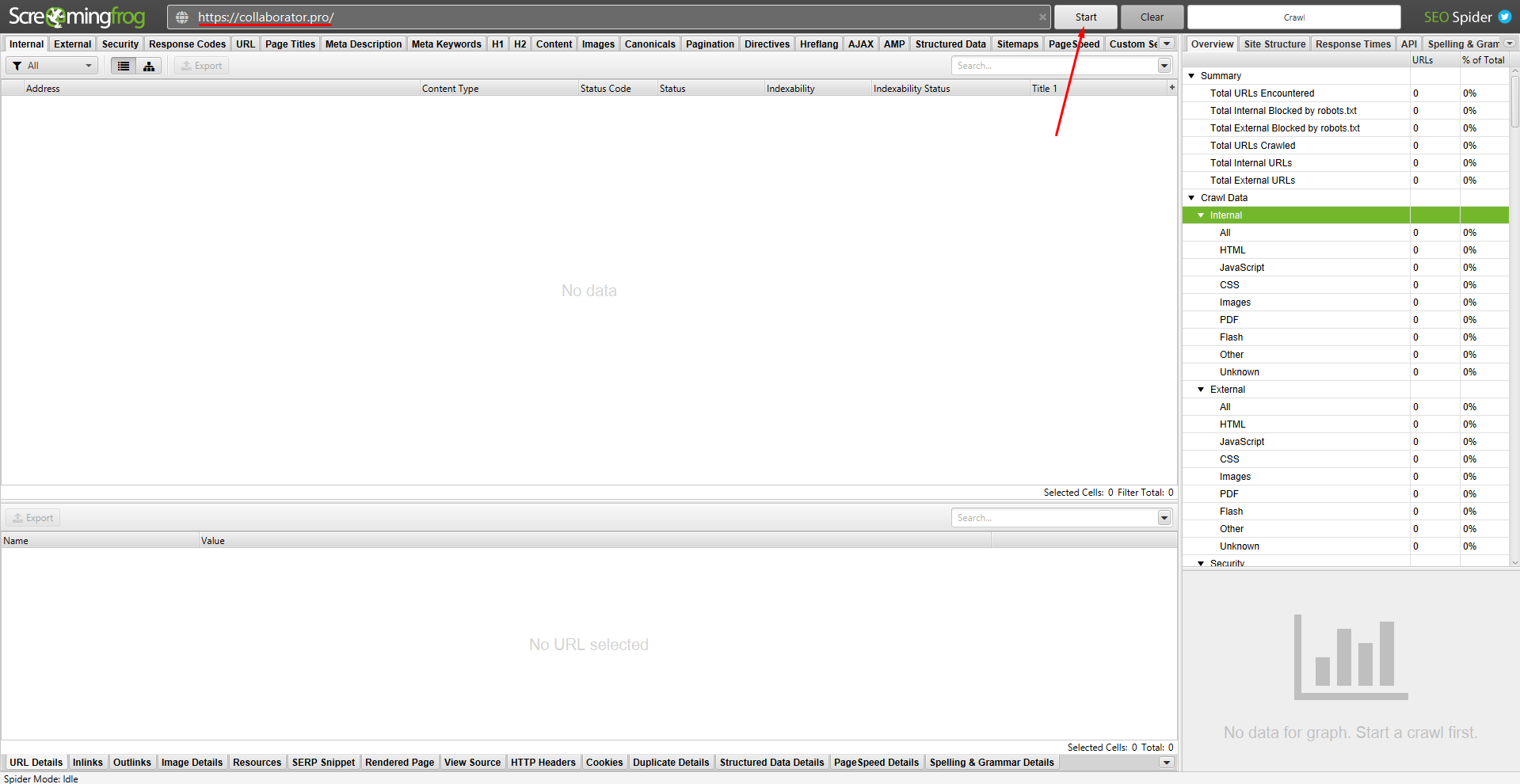
Task: Collapse the Crawl Data section
Action: point(1191,198)
